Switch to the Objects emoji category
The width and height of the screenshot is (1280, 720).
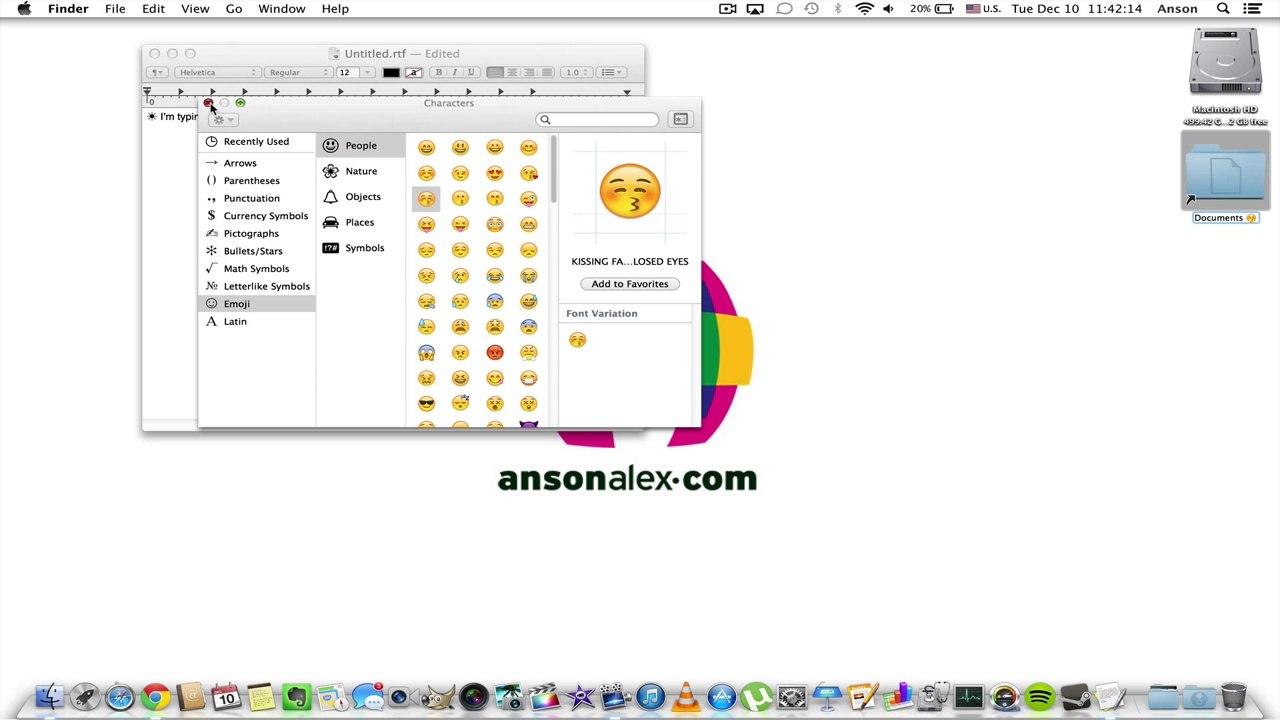[x=360, y=197]
